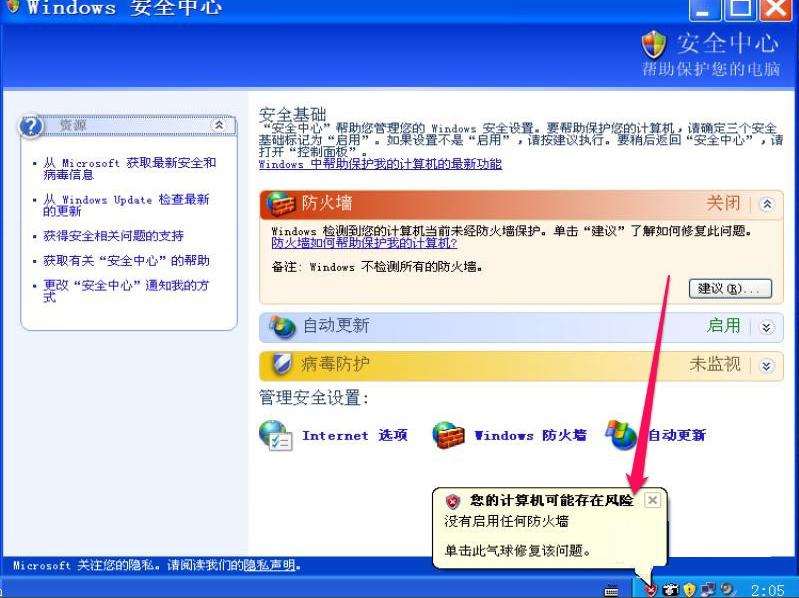Minimize the Windows 安全中心 window
Image resolution: width=799 pixels, height=598 pixels.
(704, 9)
